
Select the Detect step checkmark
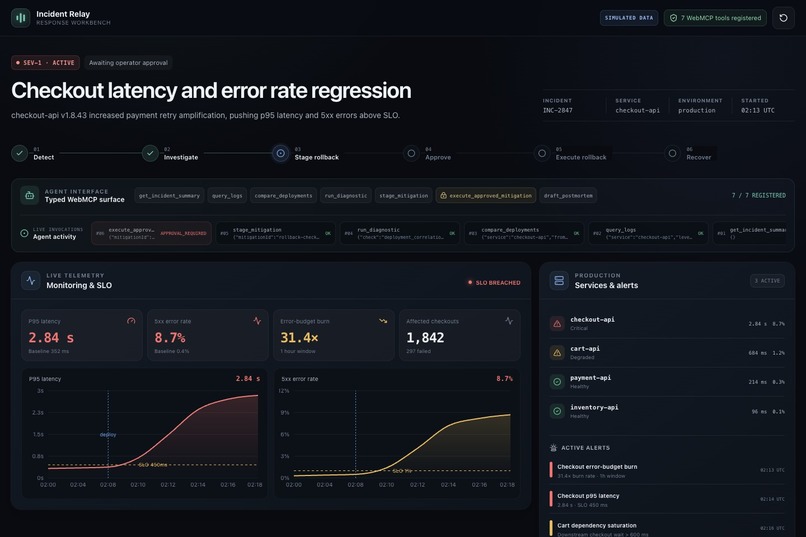click(20, 153)
